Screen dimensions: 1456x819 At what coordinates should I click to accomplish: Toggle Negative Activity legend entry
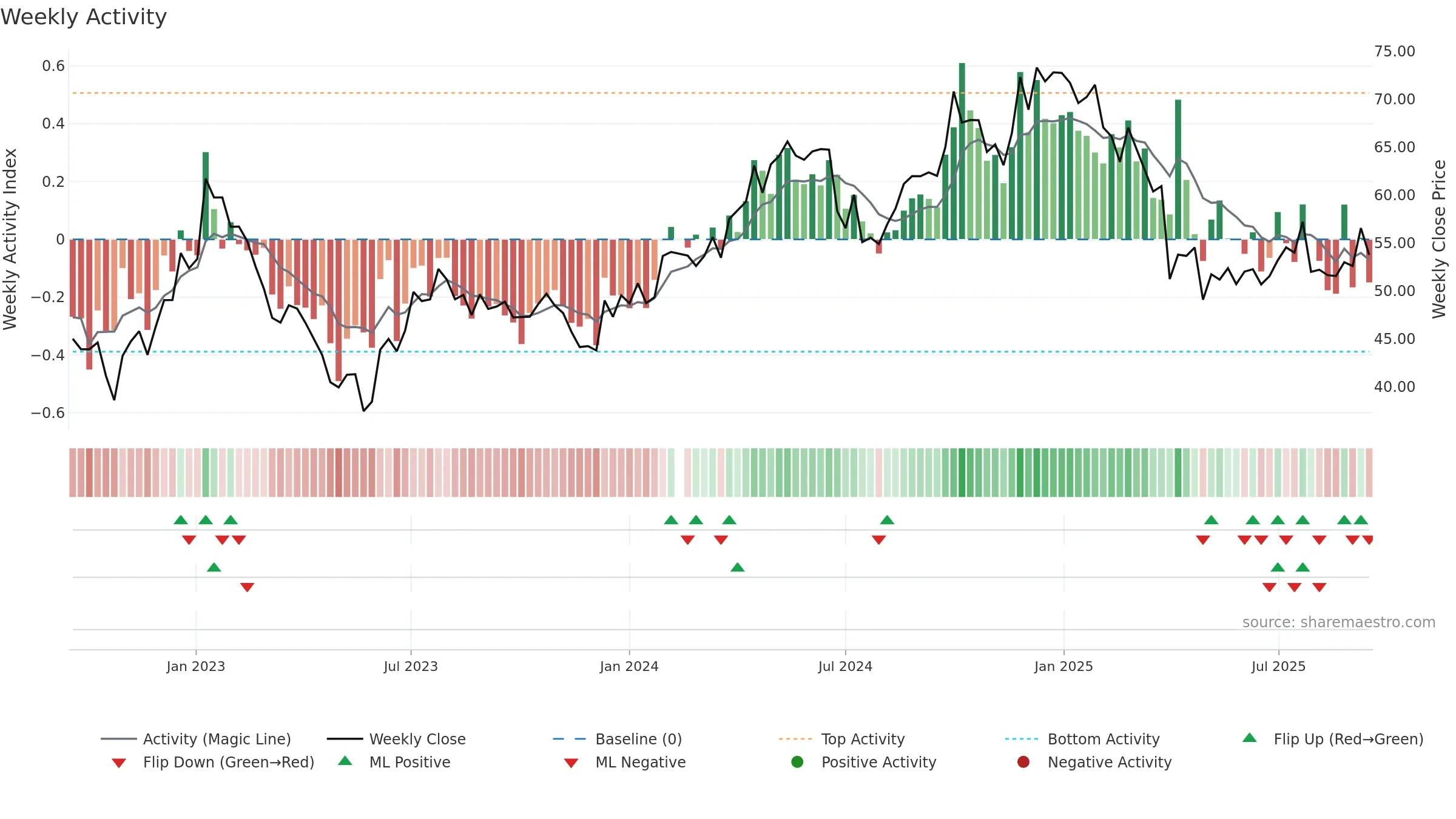click(1094, 762)
